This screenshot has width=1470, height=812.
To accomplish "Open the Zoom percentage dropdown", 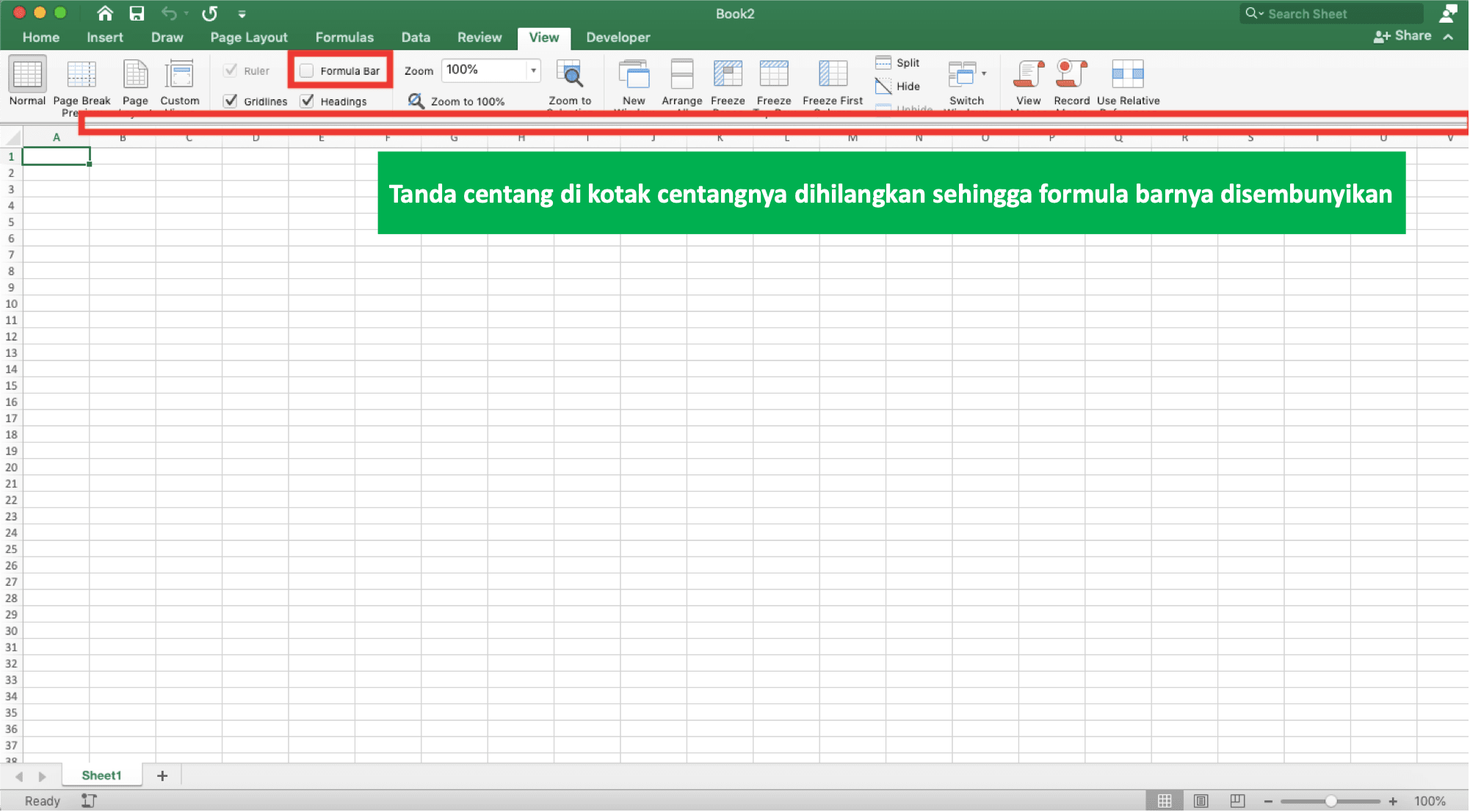I will click(532, 69).
